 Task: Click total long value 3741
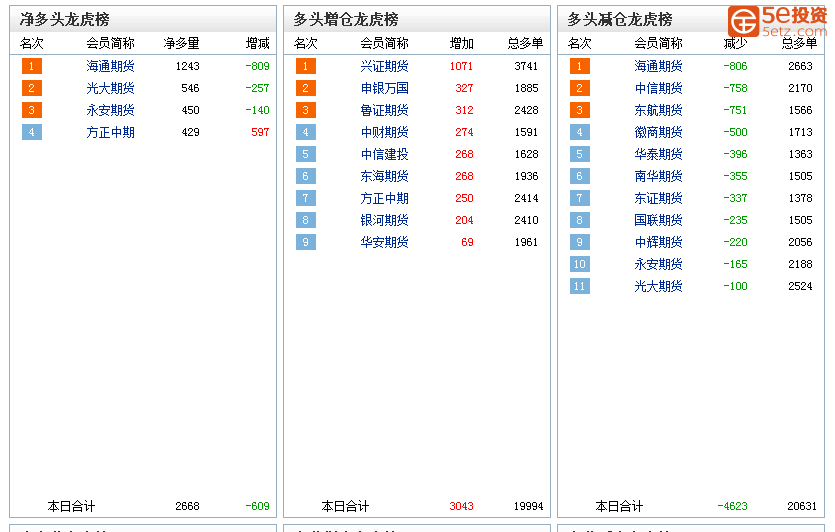[526, 66]
